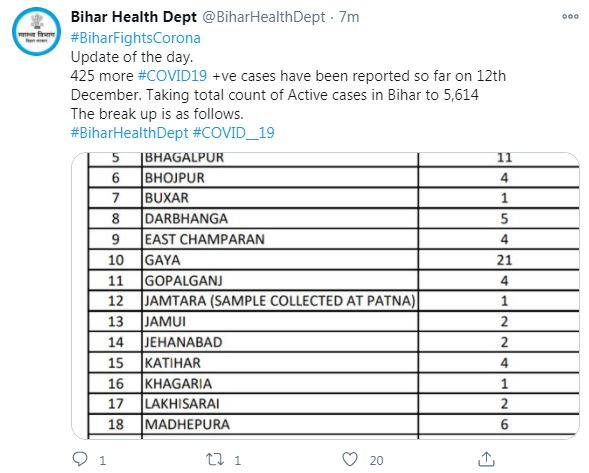Image resolution: width=589 pixels, height=473 pixels.
Task: Click the reply count number 1
Action: 102,461
